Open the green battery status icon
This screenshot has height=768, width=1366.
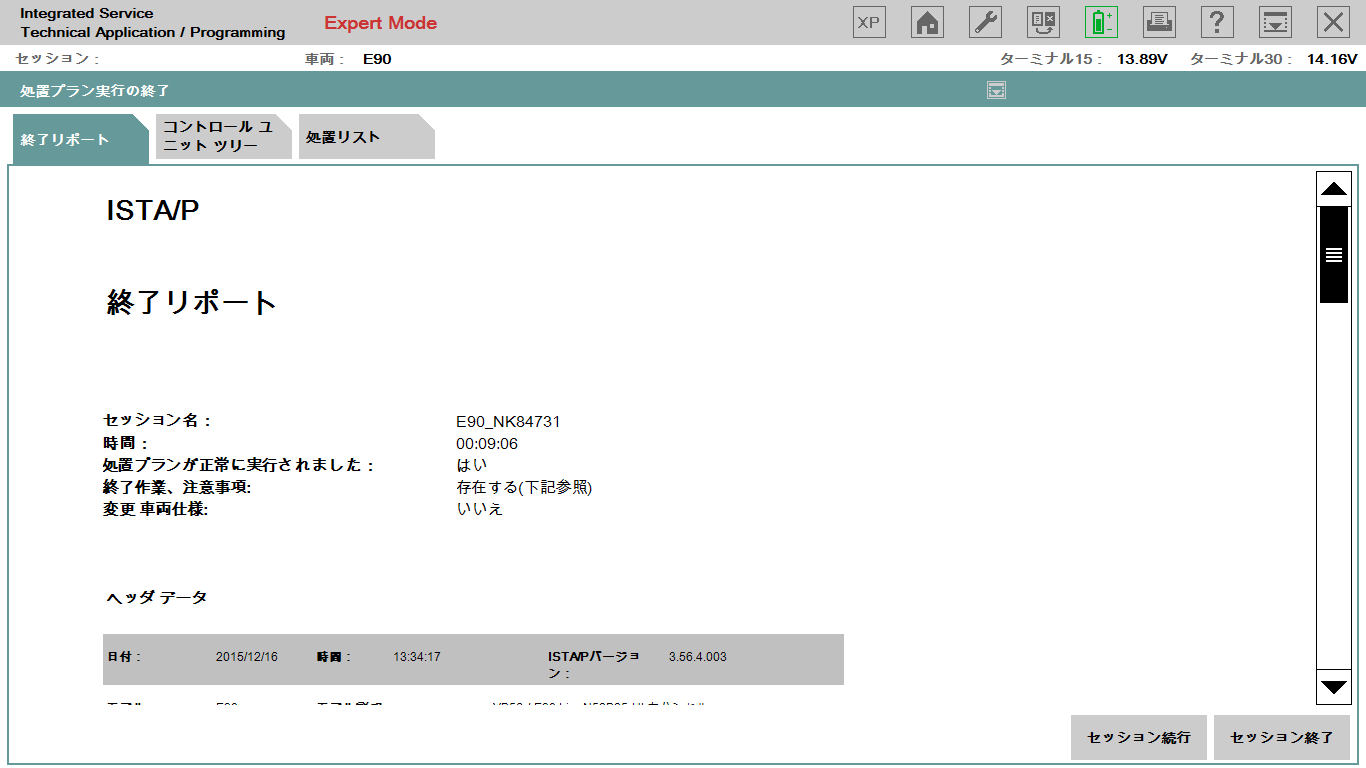coord(1101,22)
